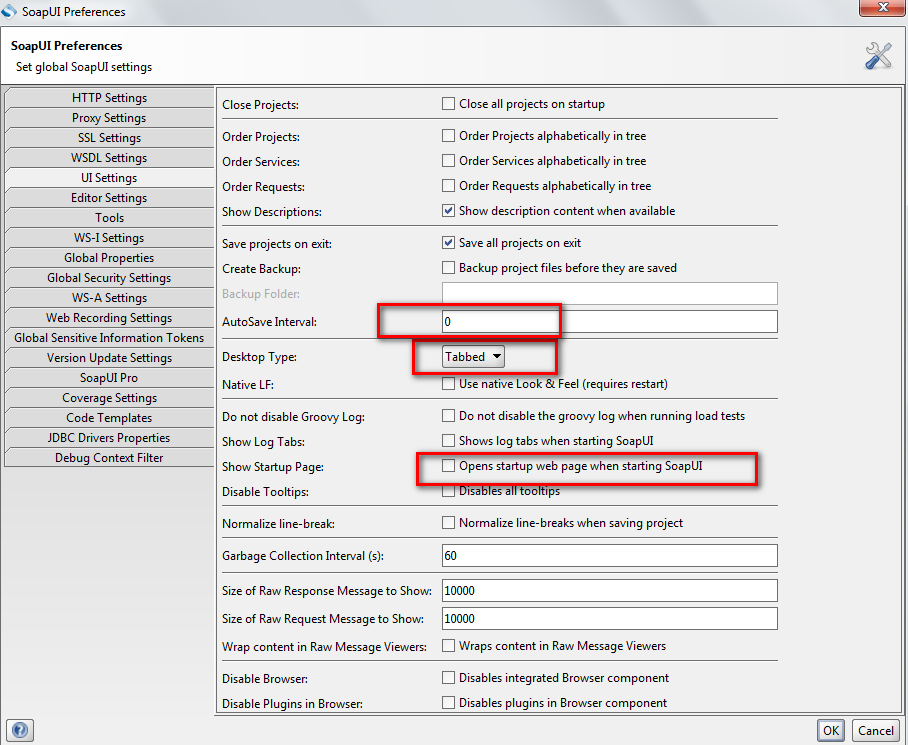Check Disables integrated Browser component
This screenshot has width=908, height=745.
pyautogui.click(x=448, y=677)
